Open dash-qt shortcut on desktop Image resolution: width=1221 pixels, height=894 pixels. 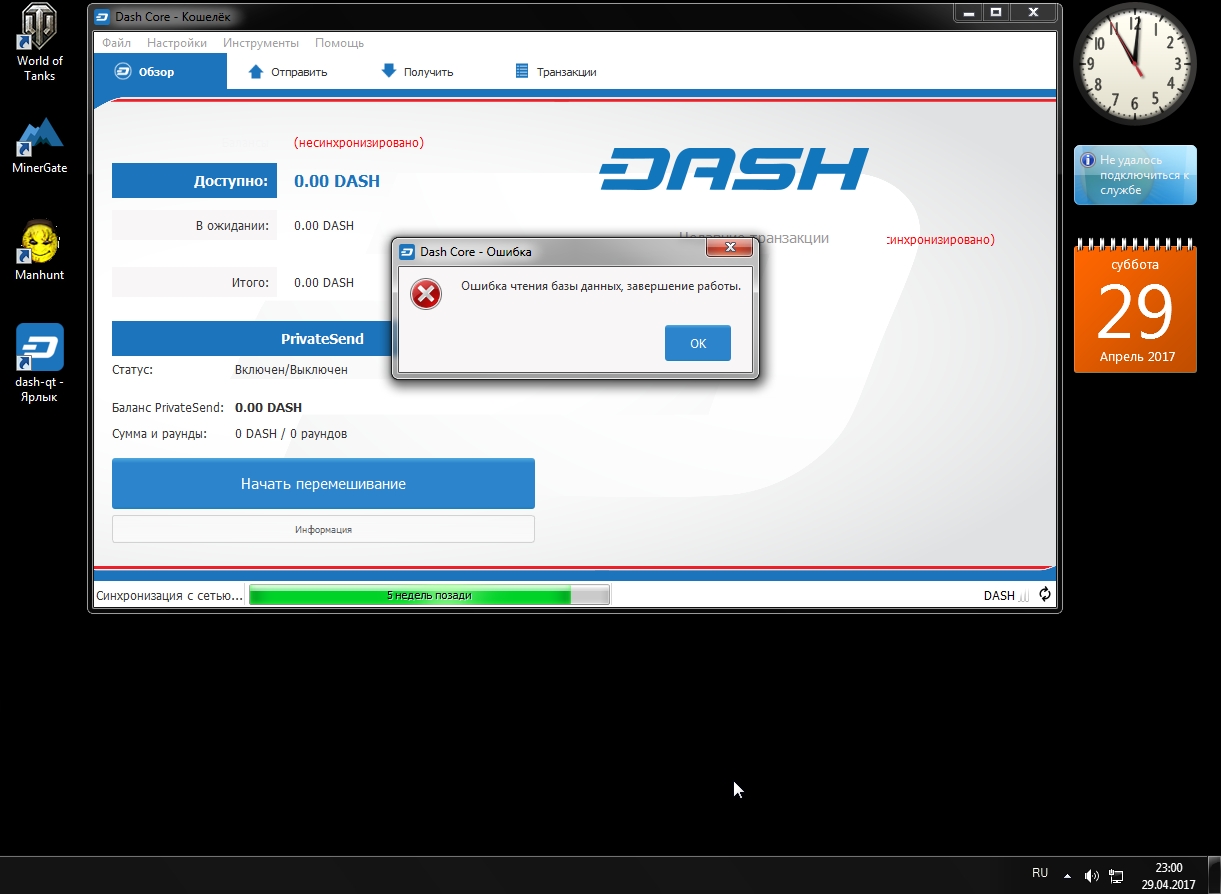click(x=39, y=363)
